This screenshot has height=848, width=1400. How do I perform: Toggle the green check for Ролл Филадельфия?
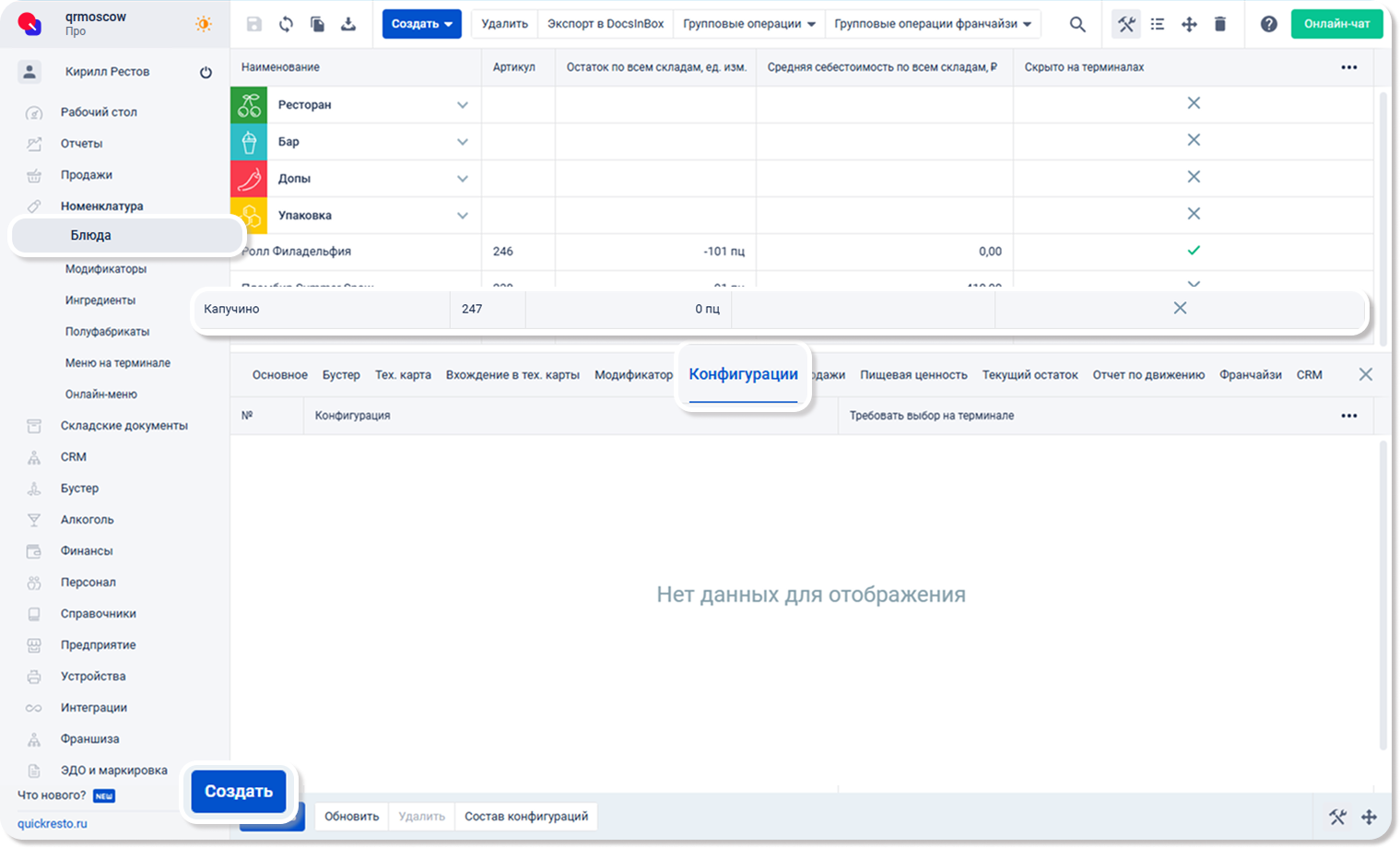pos(1194,250)
